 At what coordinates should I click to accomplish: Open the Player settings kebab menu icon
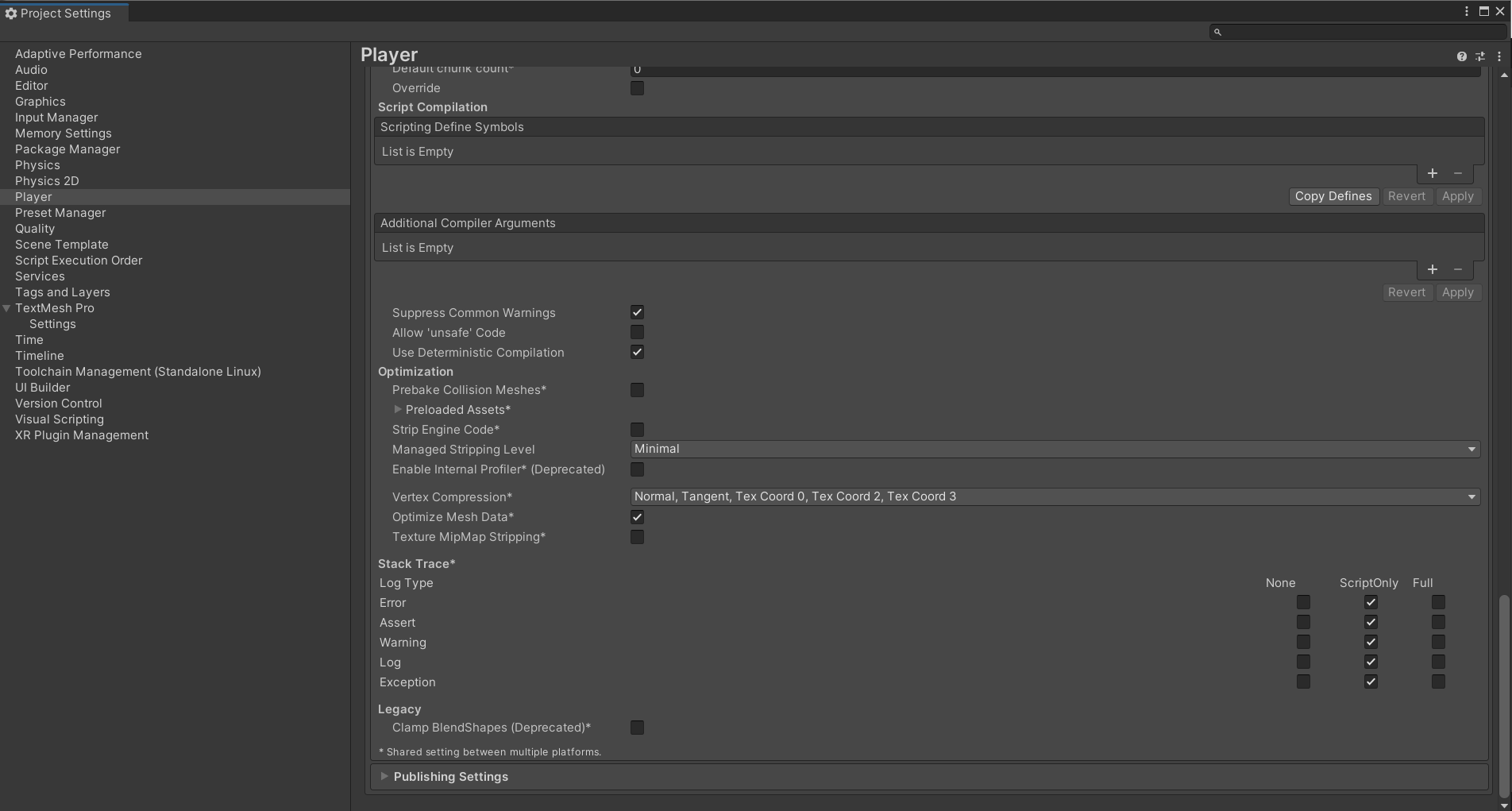click(x=1499, y=56)
